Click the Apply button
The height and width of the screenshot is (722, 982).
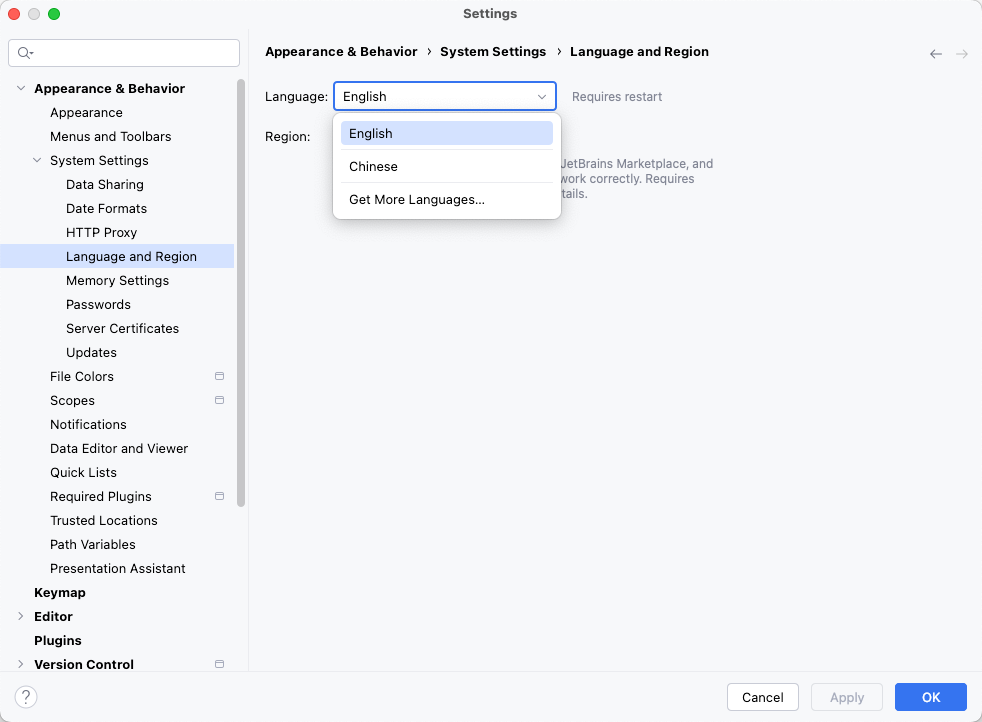click(847, 698)
